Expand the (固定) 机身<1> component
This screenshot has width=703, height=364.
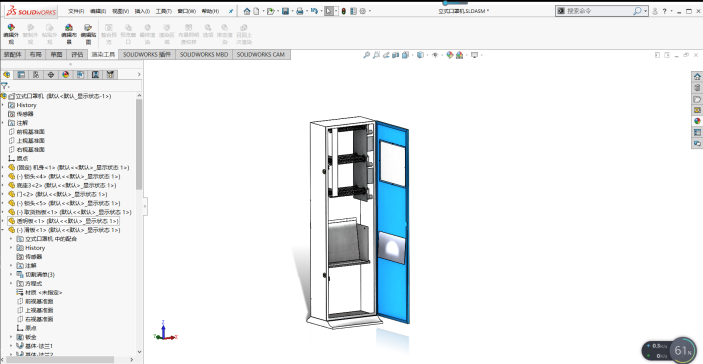pyautogui.click(x=3, y=167)
